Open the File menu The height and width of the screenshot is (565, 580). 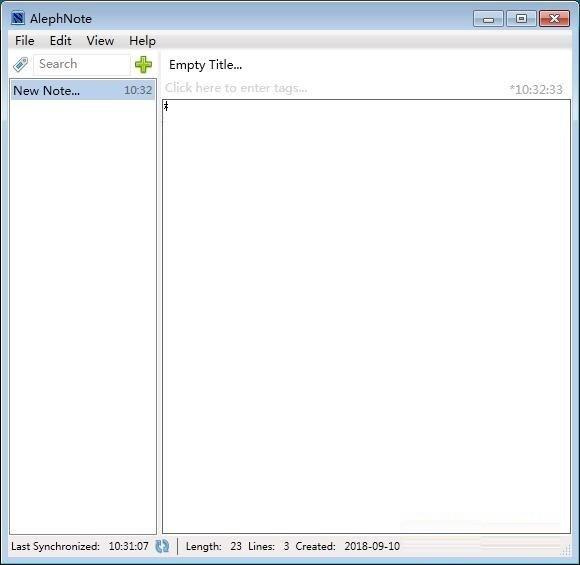(24, 41)
